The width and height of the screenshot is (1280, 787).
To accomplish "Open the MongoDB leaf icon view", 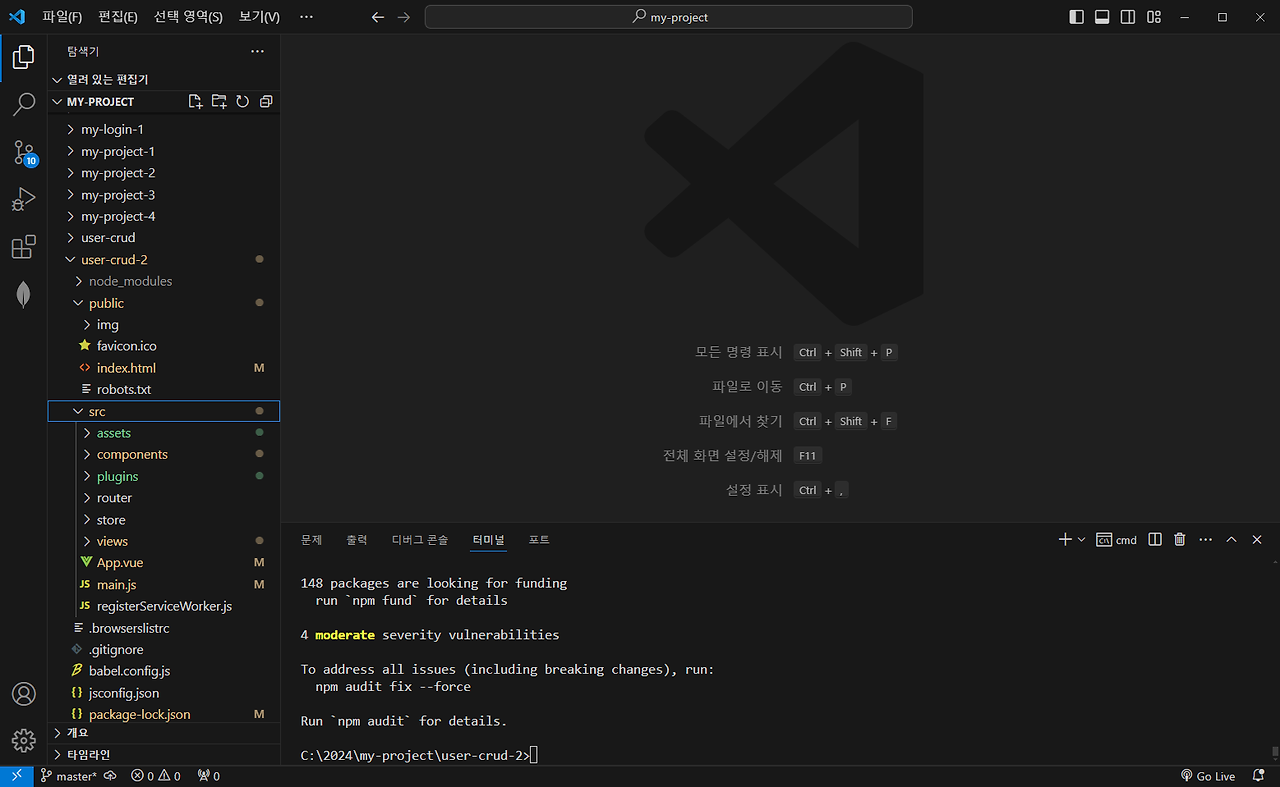I will (23, 294).
